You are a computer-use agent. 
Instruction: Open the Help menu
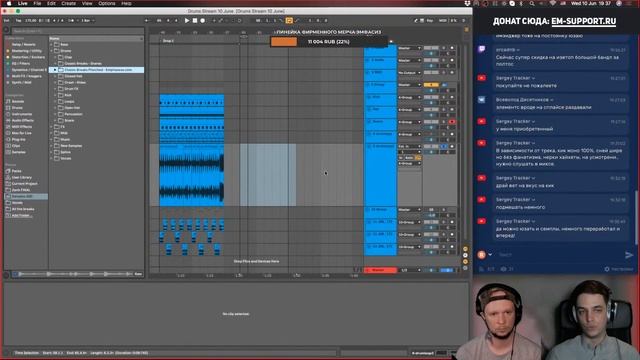pos(127,3)
